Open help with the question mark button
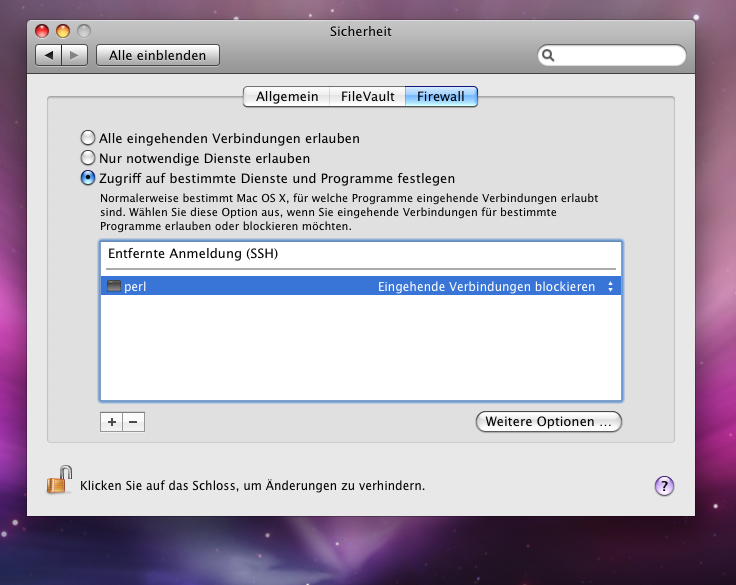This screenshot has height=585, width=736. [x=664, y=486]
